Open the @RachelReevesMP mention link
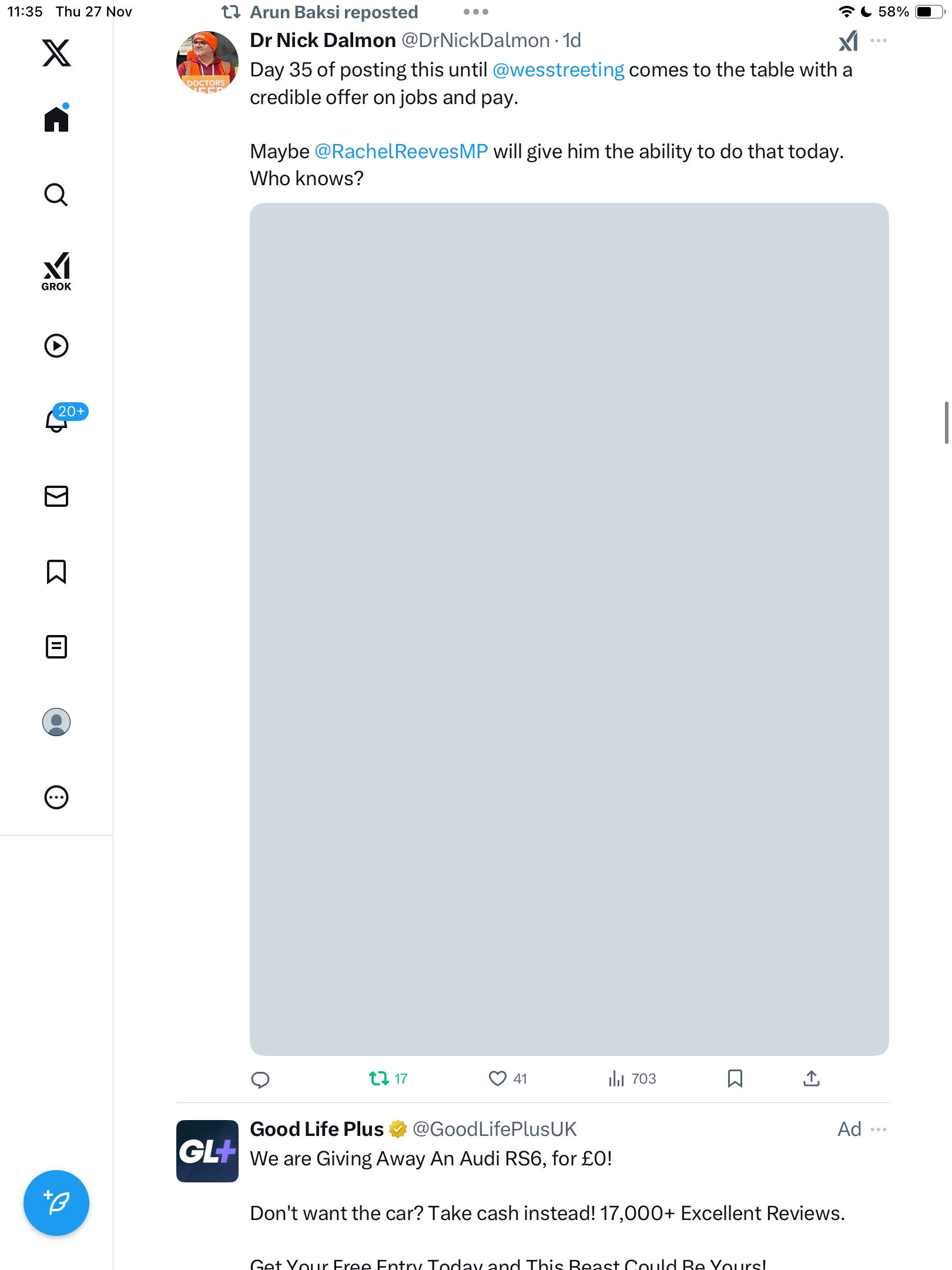The width and height of the screenshot is (952, 1270). tap(401, 152)
